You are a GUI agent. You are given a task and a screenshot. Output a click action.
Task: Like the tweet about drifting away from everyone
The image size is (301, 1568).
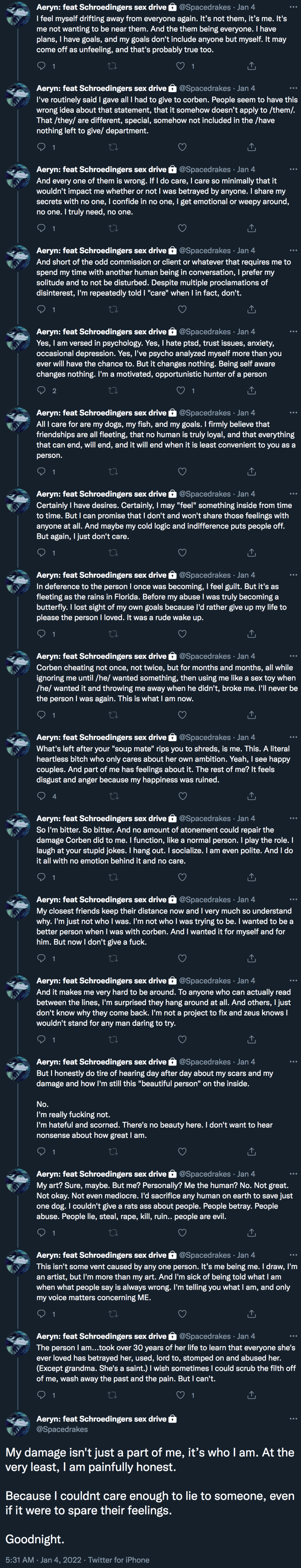click(180, 66)
